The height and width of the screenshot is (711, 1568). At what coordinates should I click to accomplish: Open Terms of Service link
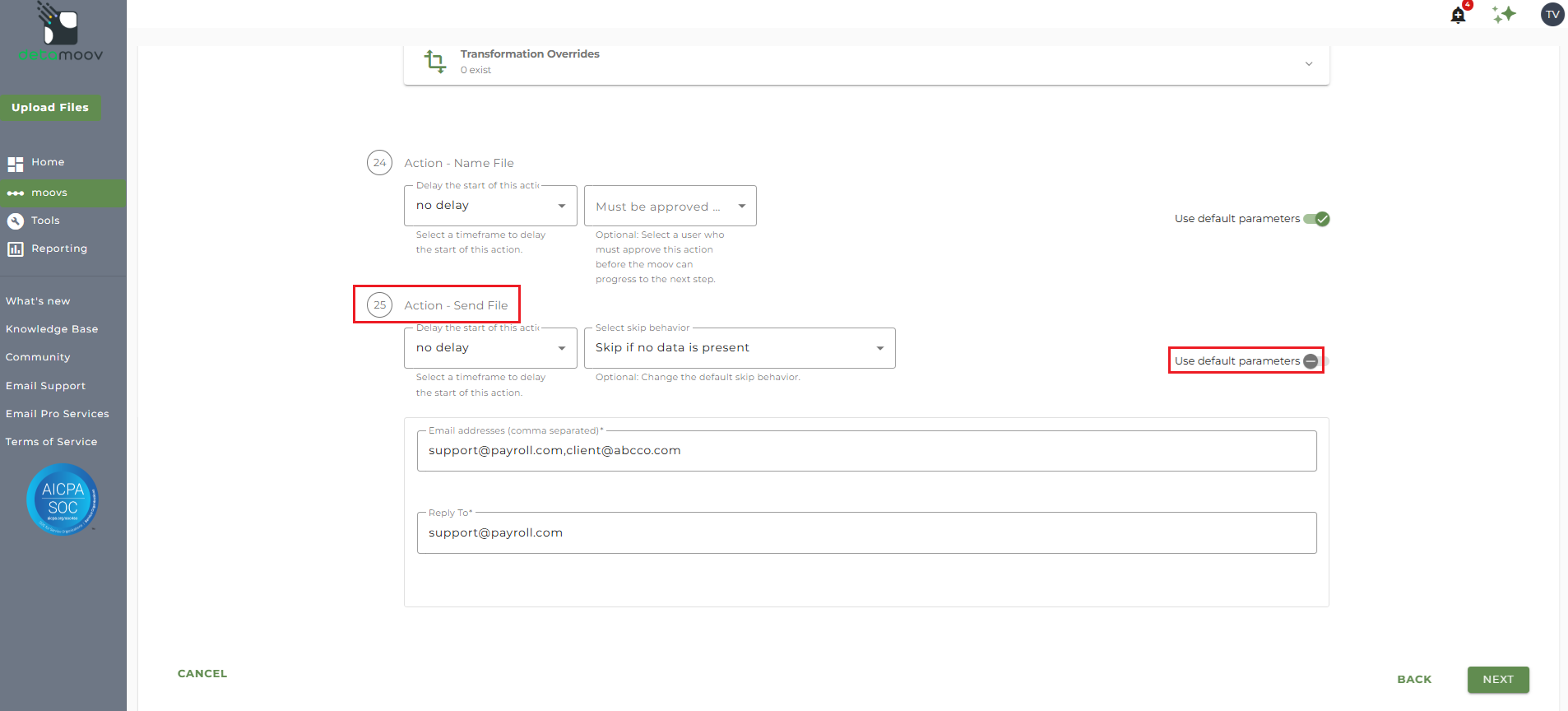pyautogui.click(x=52, y=442)
